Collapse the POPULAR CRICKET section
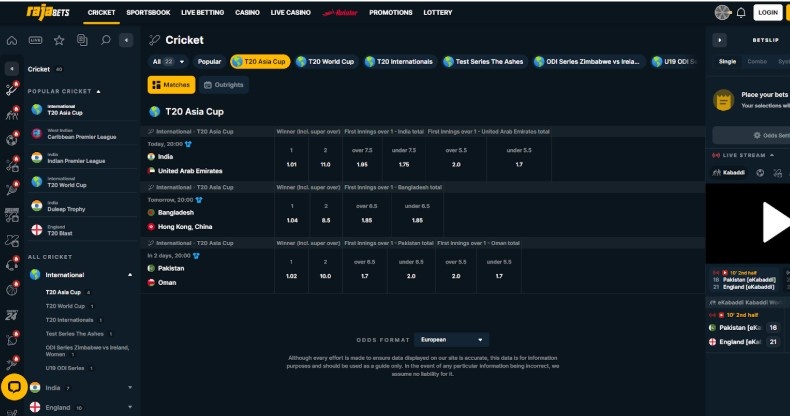Screen dimensions: 790x416 pos(98,91)
